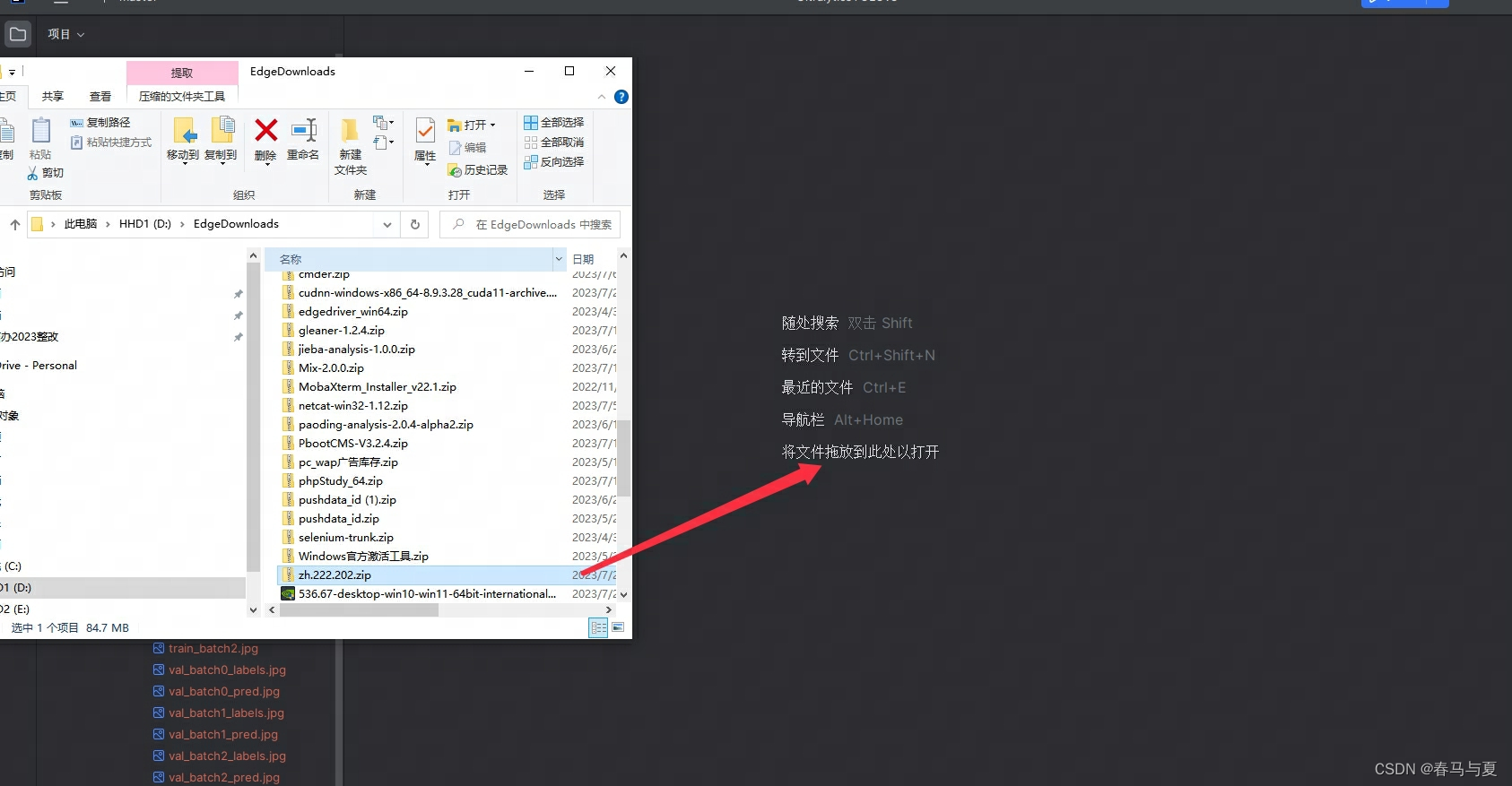Click the Up one level arrow
Image resolution: width=1512 pixels, height=786 pixels.
[15, 225]
